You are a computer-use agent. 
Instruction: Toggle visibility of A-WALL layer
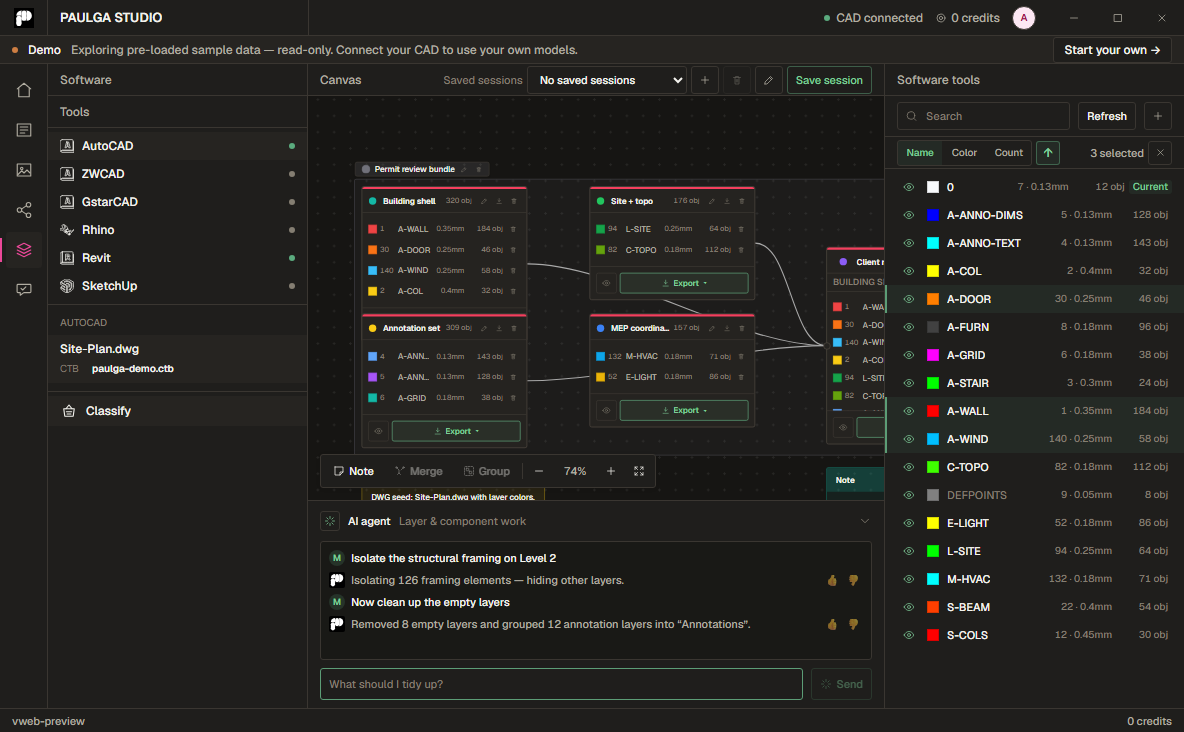(909, 411)
